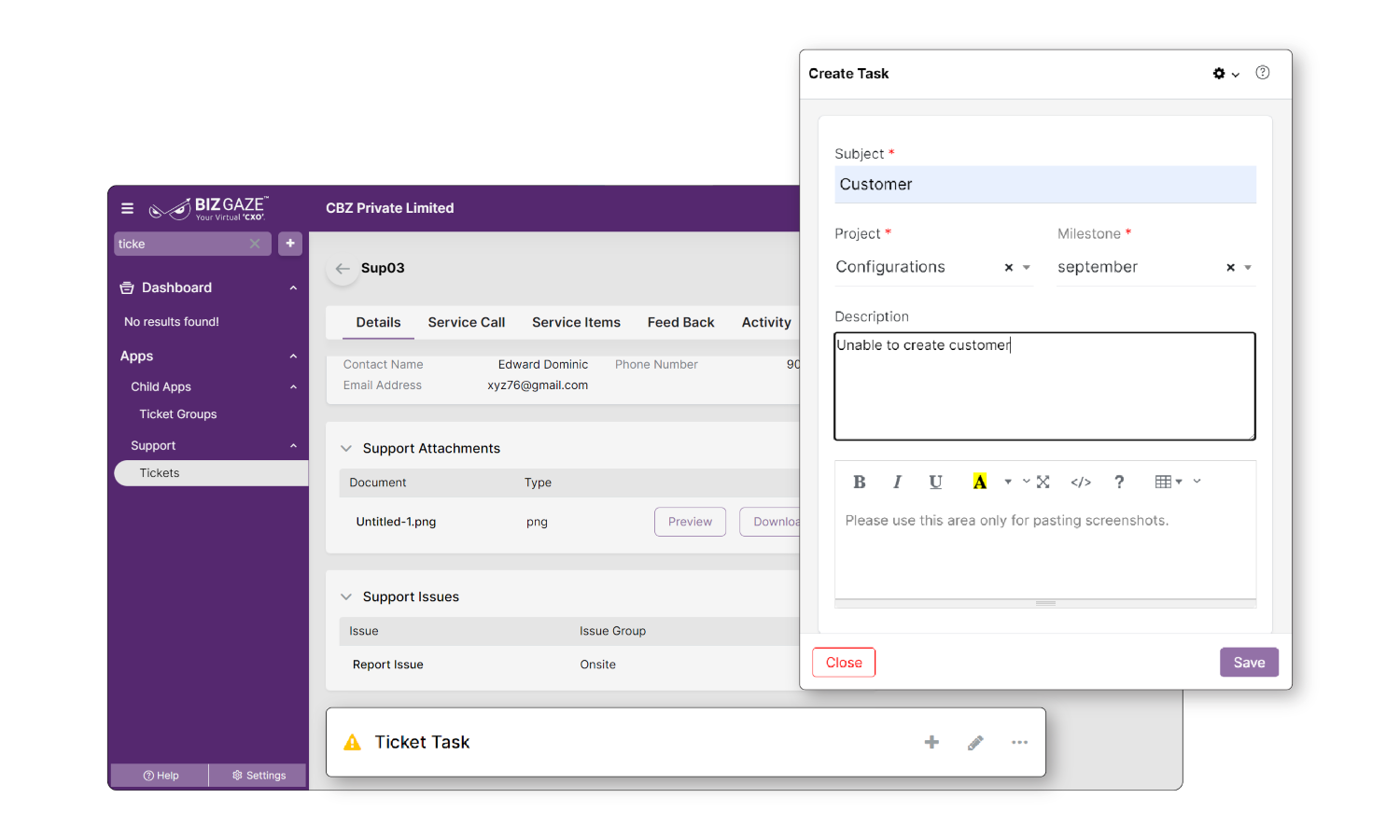Open the Project Configurations dropdown
This screenshot has height=840, width=1400.
pos(1027,268)
